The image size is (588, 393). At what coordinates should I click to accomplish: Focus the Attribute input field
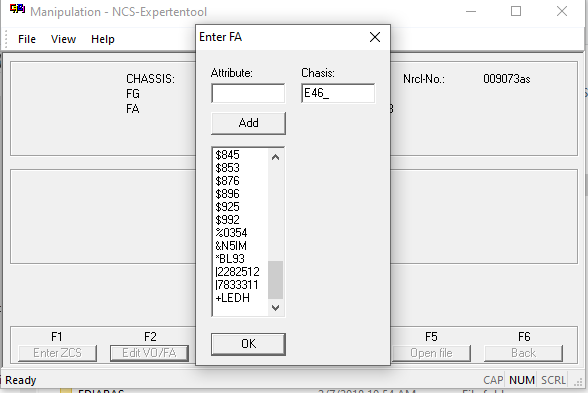(248, 93)
